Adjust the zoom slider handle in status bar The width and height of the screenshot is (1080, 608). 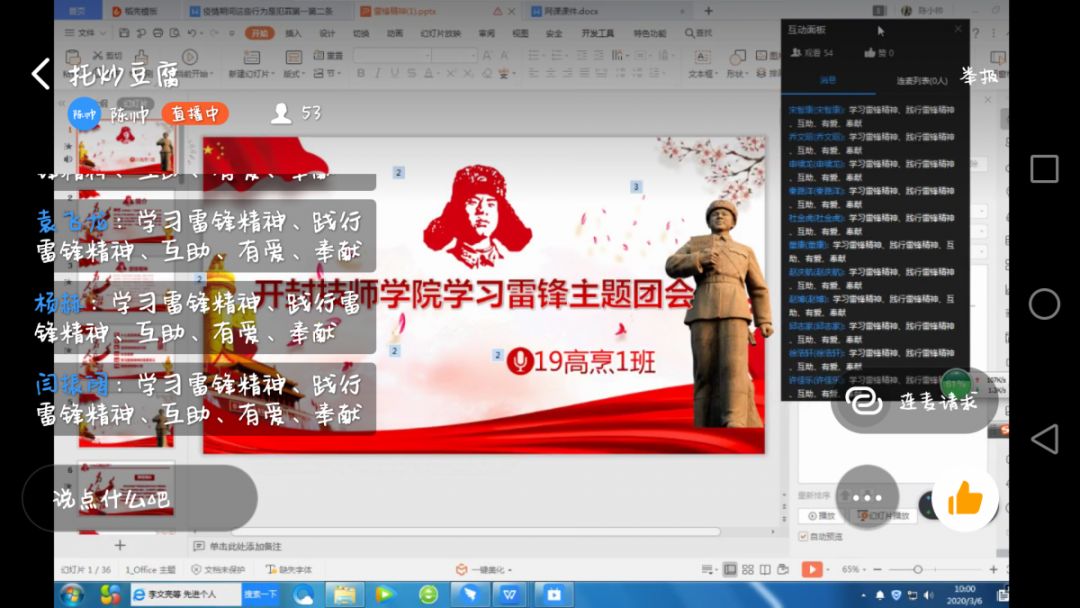tap(917, 569)
